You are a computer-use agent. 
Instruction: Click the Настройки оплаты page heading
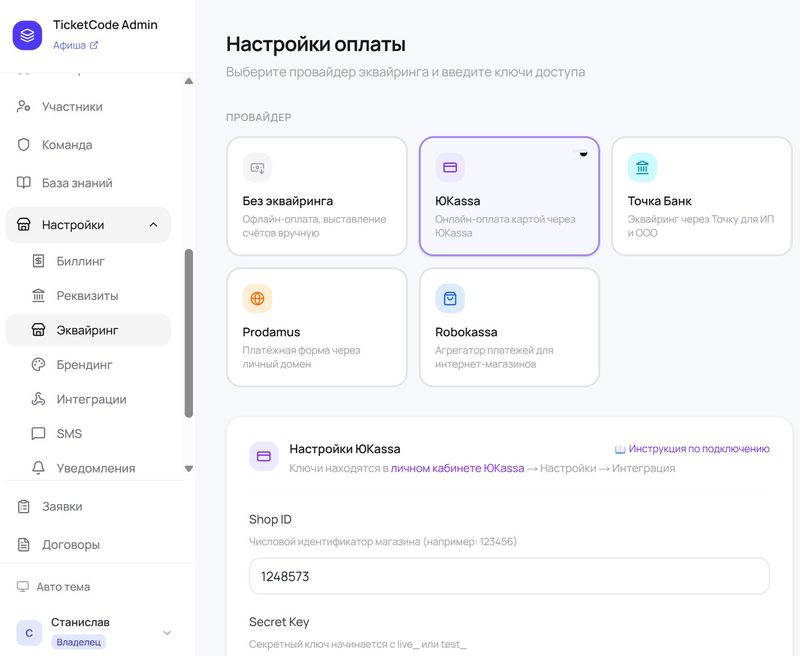(x=316, y=44)
